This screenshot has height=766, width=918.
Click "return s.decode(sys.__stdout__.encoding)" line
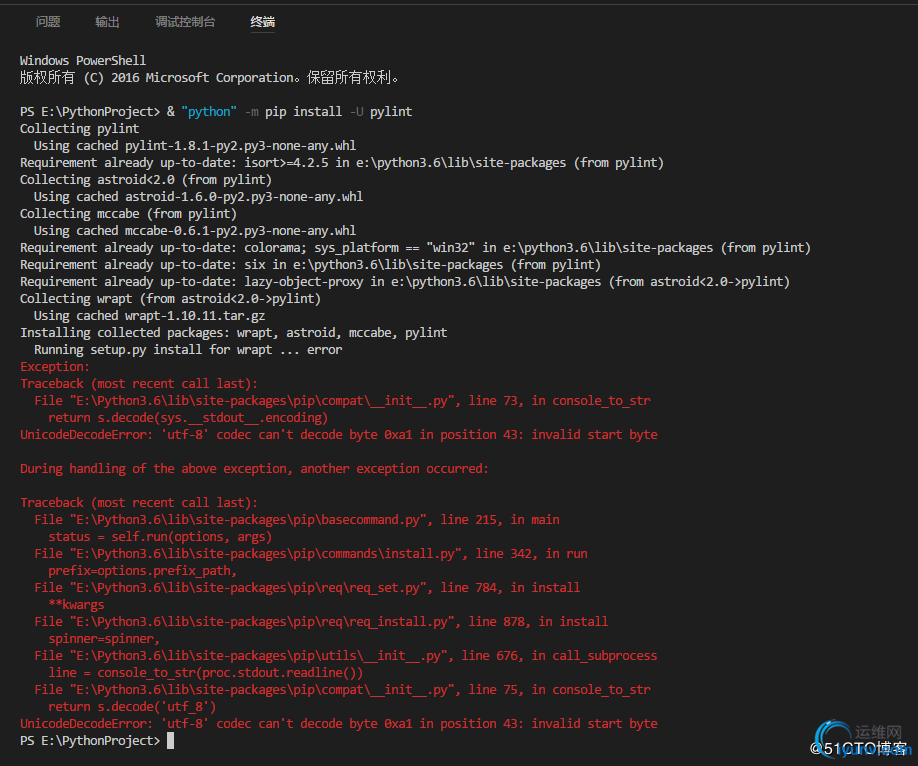188,417
